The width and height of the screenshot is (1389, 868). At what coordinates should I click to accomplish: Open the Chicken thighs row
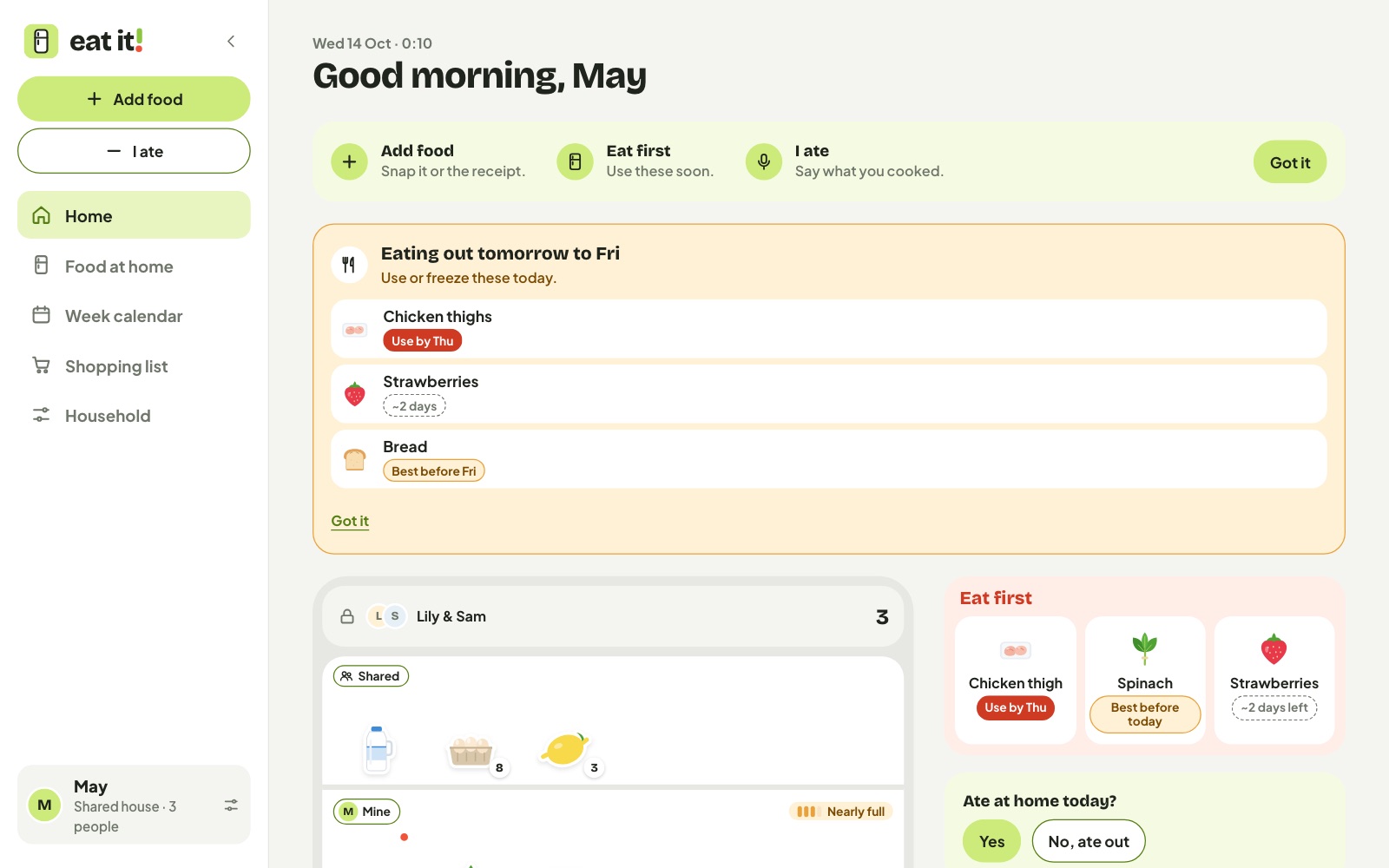[x=828, y=329]
